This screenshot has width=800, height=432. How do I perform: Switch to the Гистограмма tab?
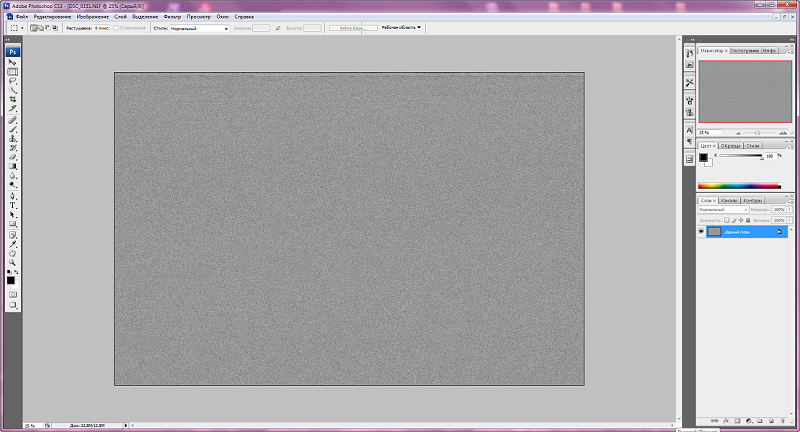click(745, 50)
